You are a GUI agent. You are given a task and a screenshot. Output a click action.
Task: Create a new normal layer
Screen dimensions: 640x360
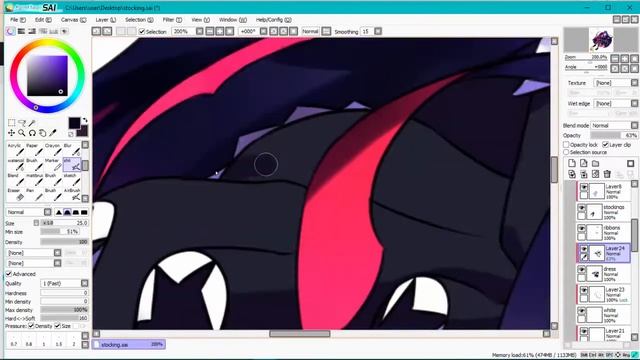572,163
